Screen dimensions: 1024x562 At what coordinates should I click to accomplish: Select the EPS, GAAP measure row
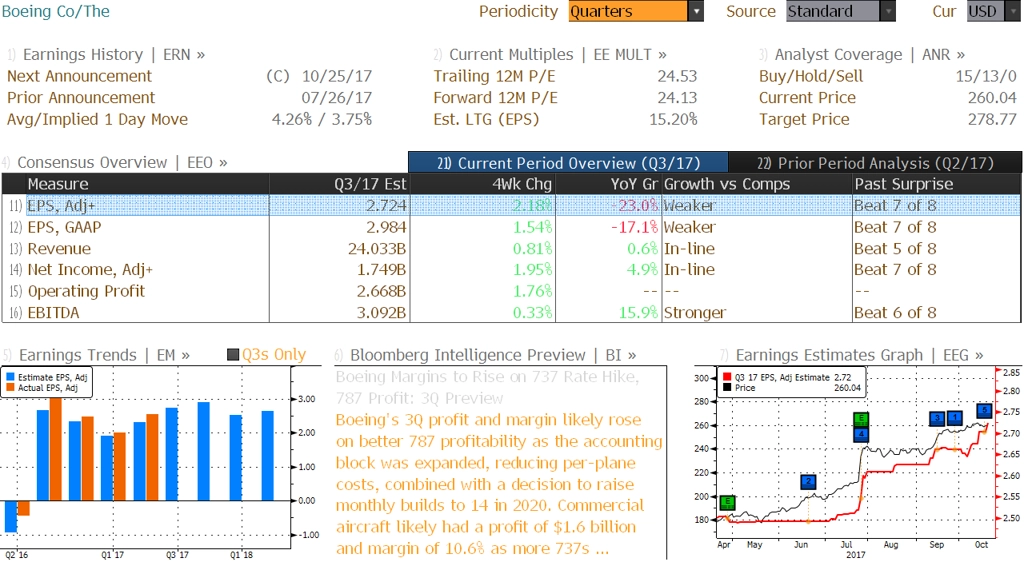(x=511, y=227)
